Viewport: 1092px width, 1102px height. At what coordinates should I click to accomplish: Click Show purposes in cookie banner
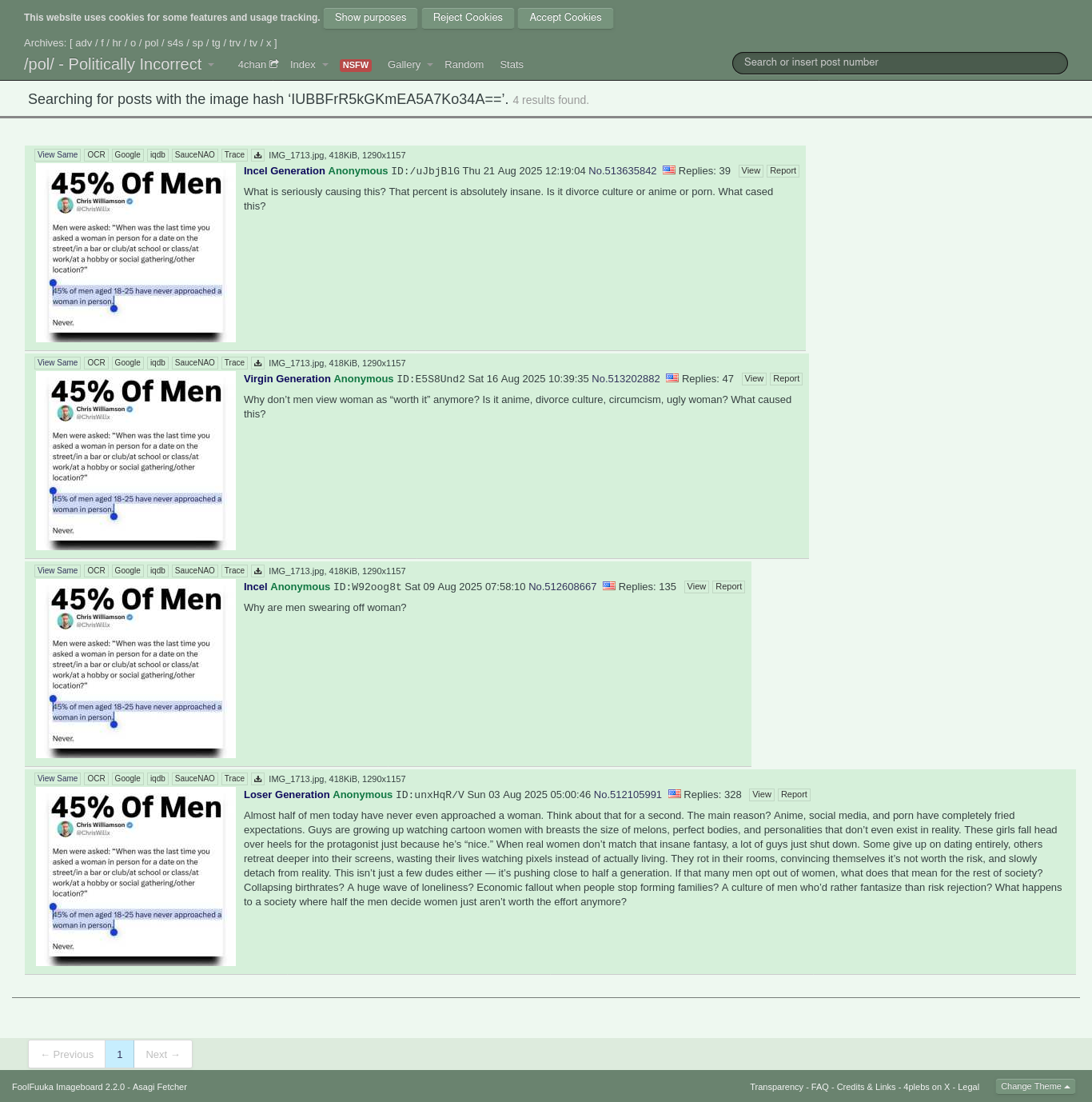point(370,18)
